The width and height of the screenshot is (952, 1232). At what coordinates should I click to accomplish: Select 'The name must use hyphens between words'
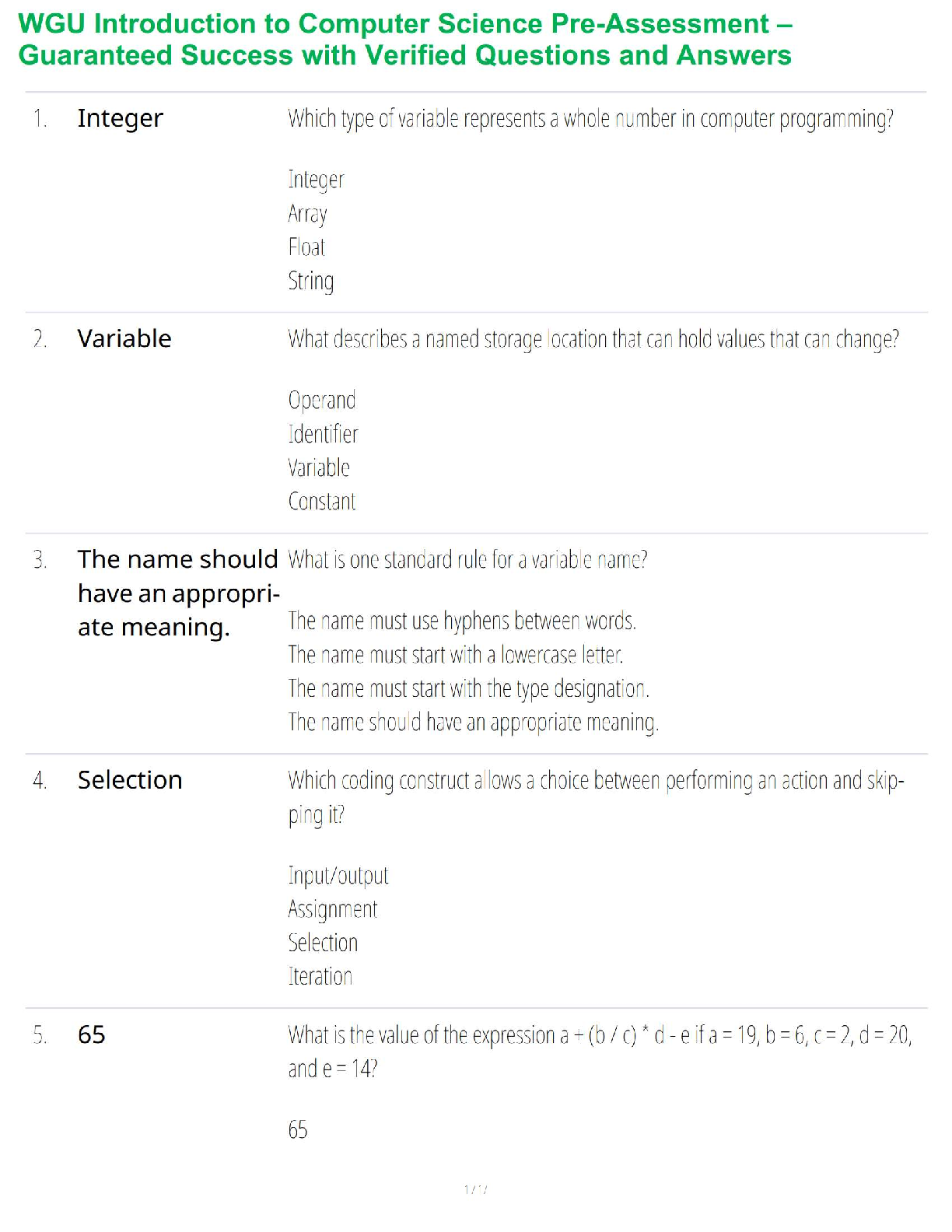[x=462, y=621]
